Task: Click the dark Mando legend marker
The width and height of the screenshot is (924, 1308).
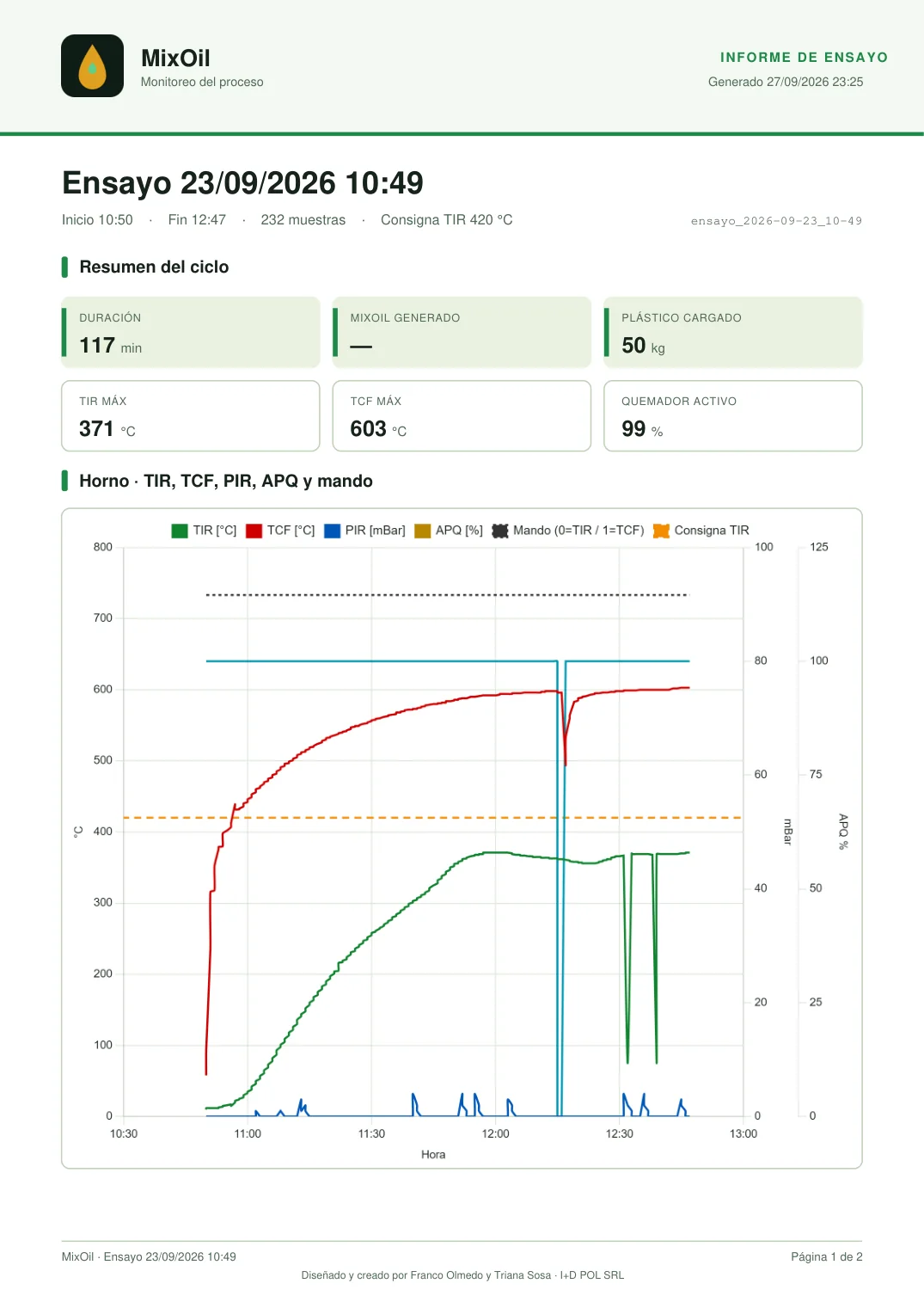Action: click(500, 531)
